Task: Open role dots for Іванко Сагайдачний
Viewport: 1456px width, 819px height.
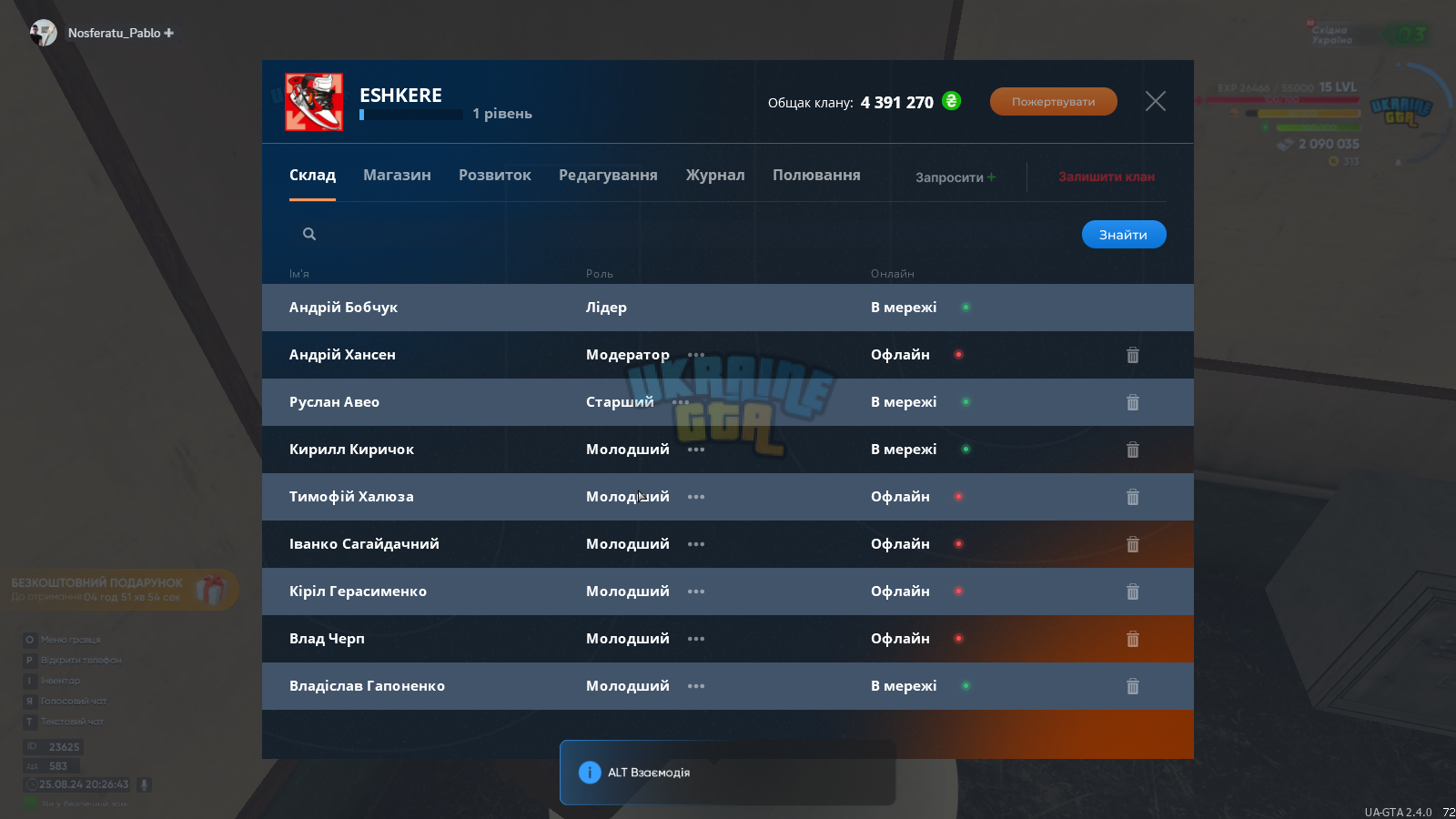Action: 696,544
